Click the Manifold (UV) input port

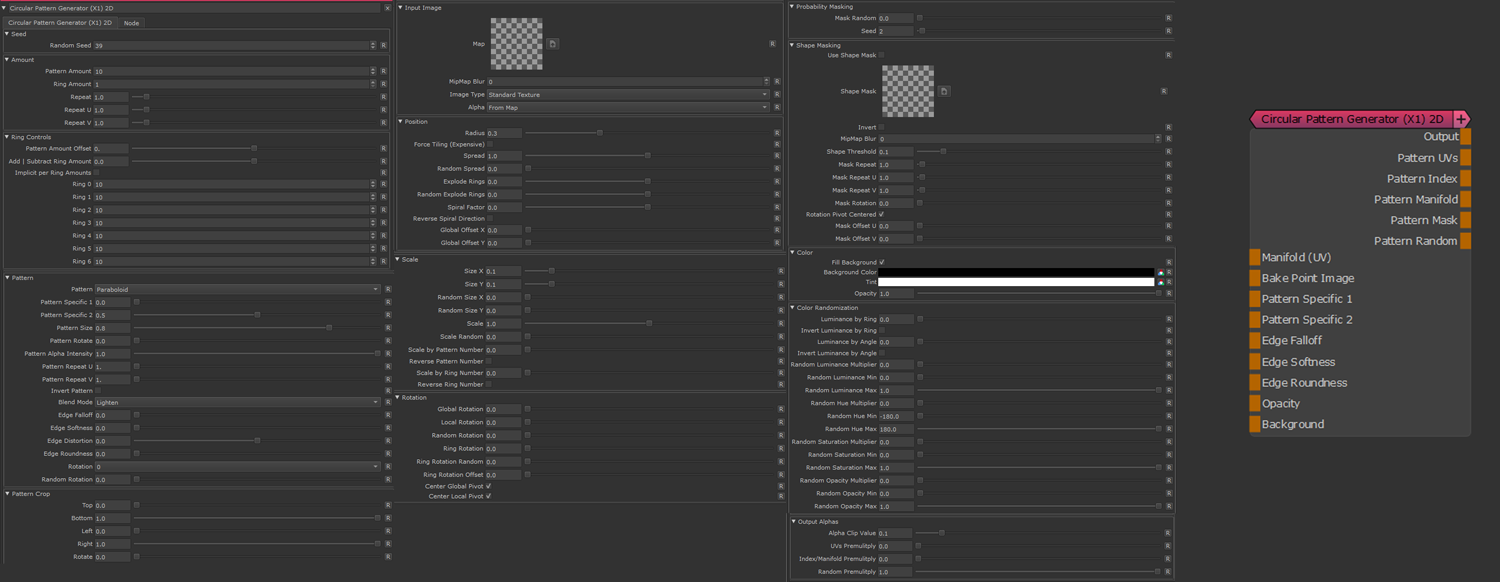coord(1255,258)
